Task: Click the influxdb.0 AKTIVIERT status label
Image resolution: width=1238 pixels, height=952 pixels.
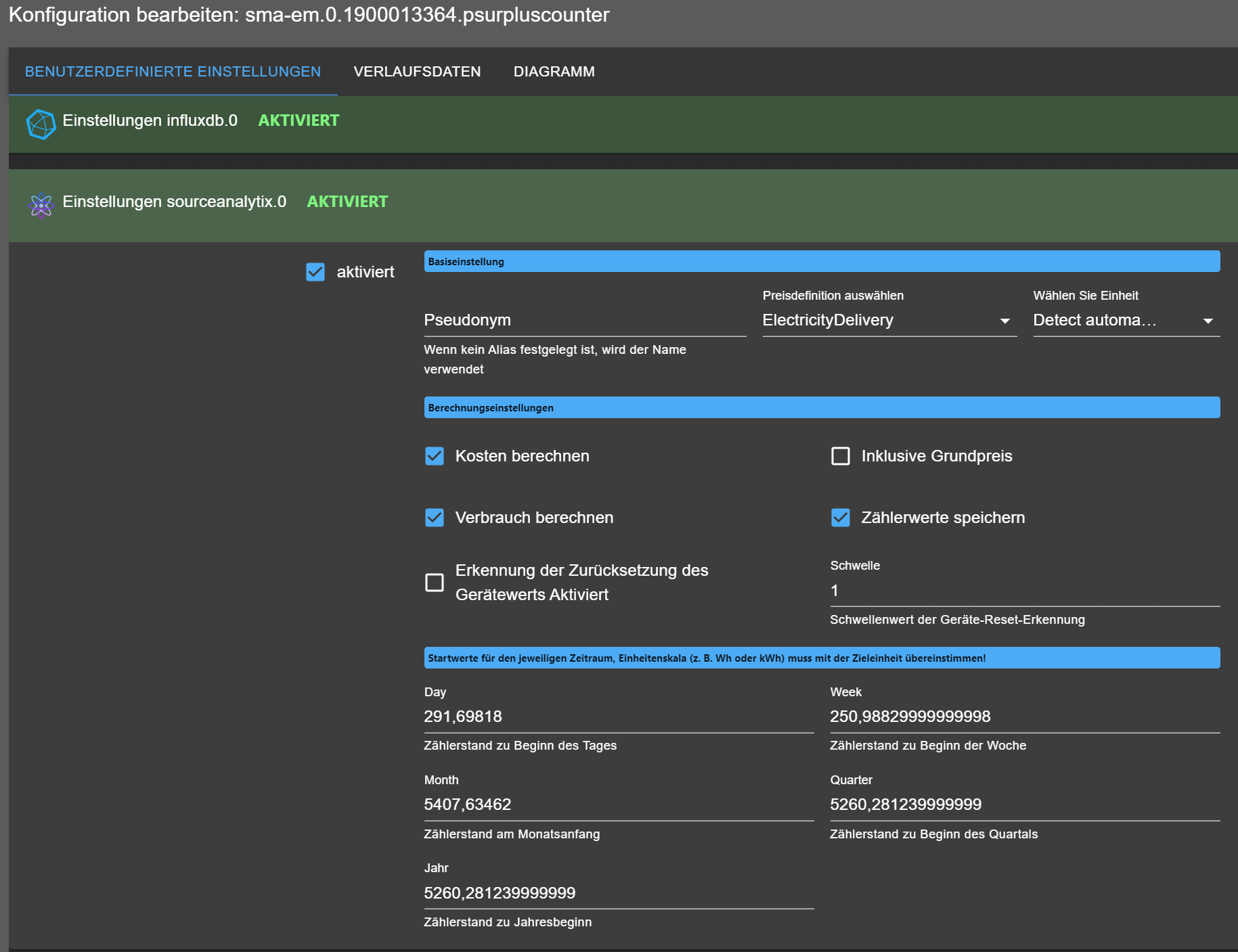Action: [299, 120]
